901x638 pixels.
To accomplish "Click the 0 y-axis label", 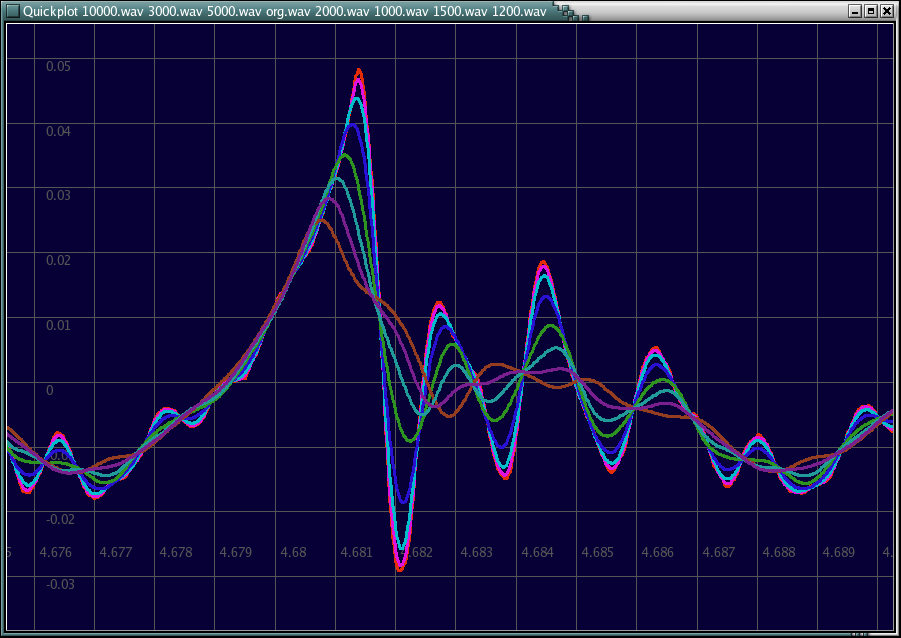I will 50,390.
